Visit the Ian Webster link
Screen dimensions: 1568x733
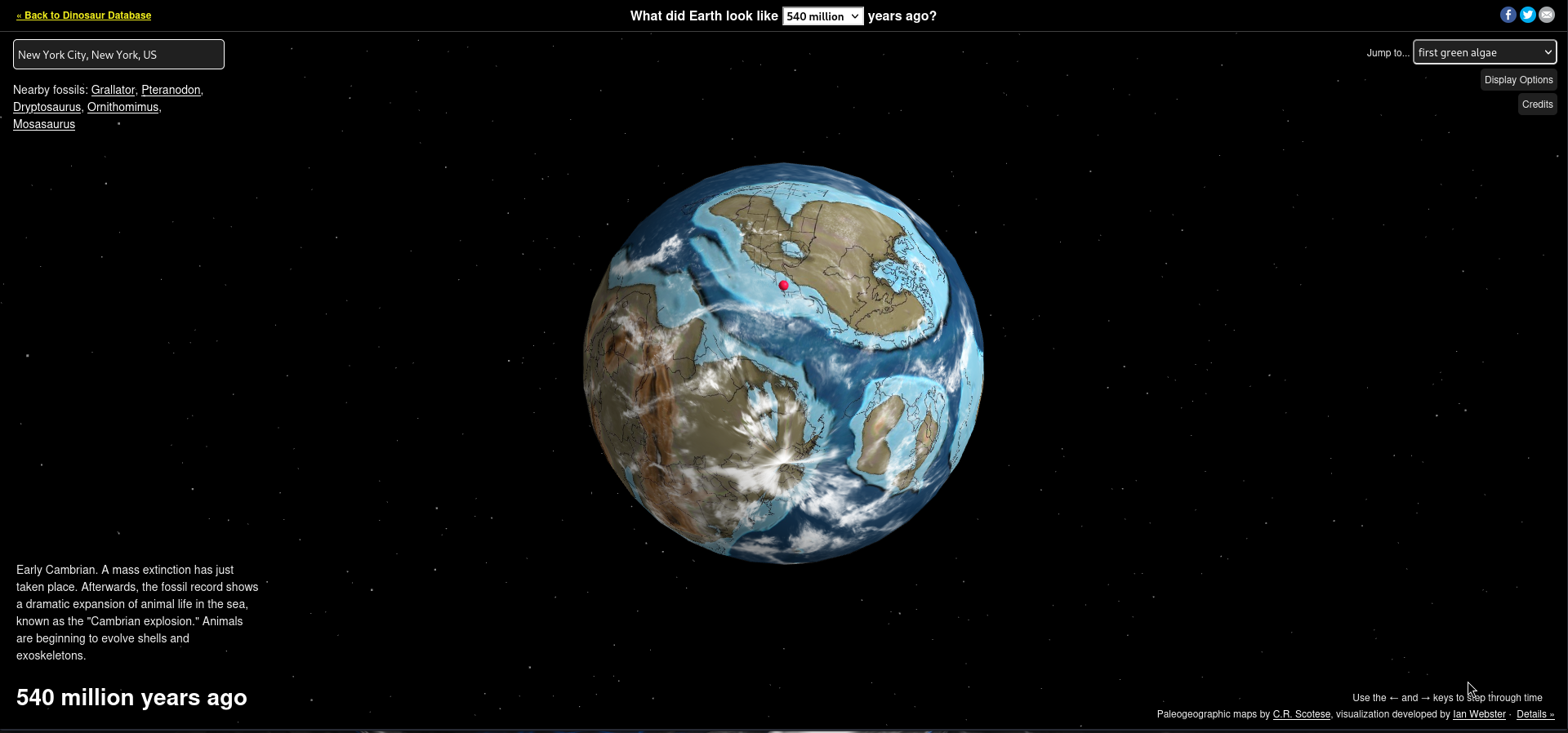click(x=1478, y=714)
